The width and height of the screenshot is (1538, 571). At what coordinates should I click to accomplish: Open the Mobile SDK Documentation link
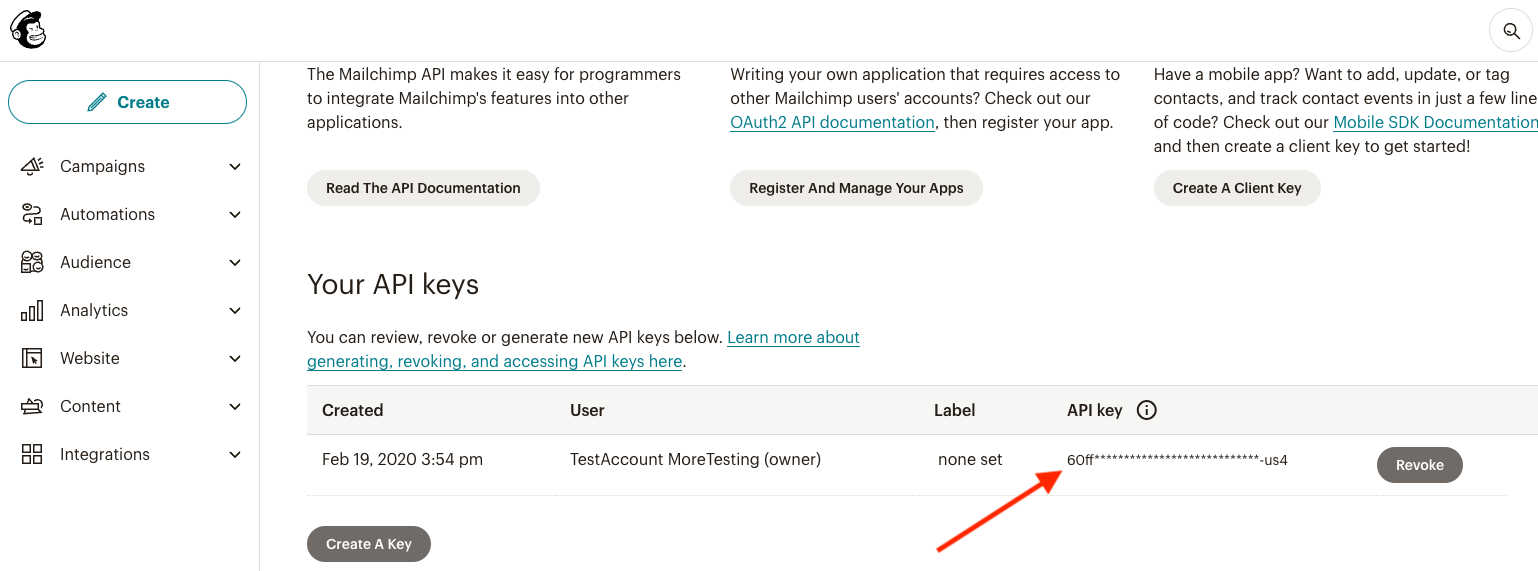pos(1435,122)
